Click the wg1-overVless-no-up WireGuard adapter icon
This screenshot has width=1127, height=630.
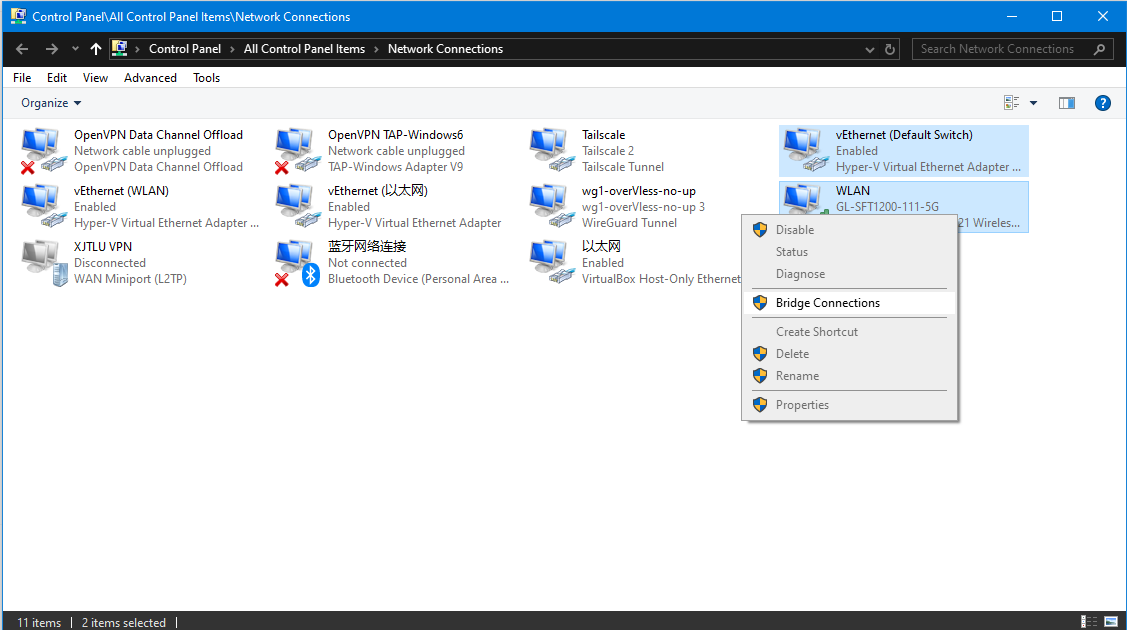pyautogui.click(x=551, y=206)
